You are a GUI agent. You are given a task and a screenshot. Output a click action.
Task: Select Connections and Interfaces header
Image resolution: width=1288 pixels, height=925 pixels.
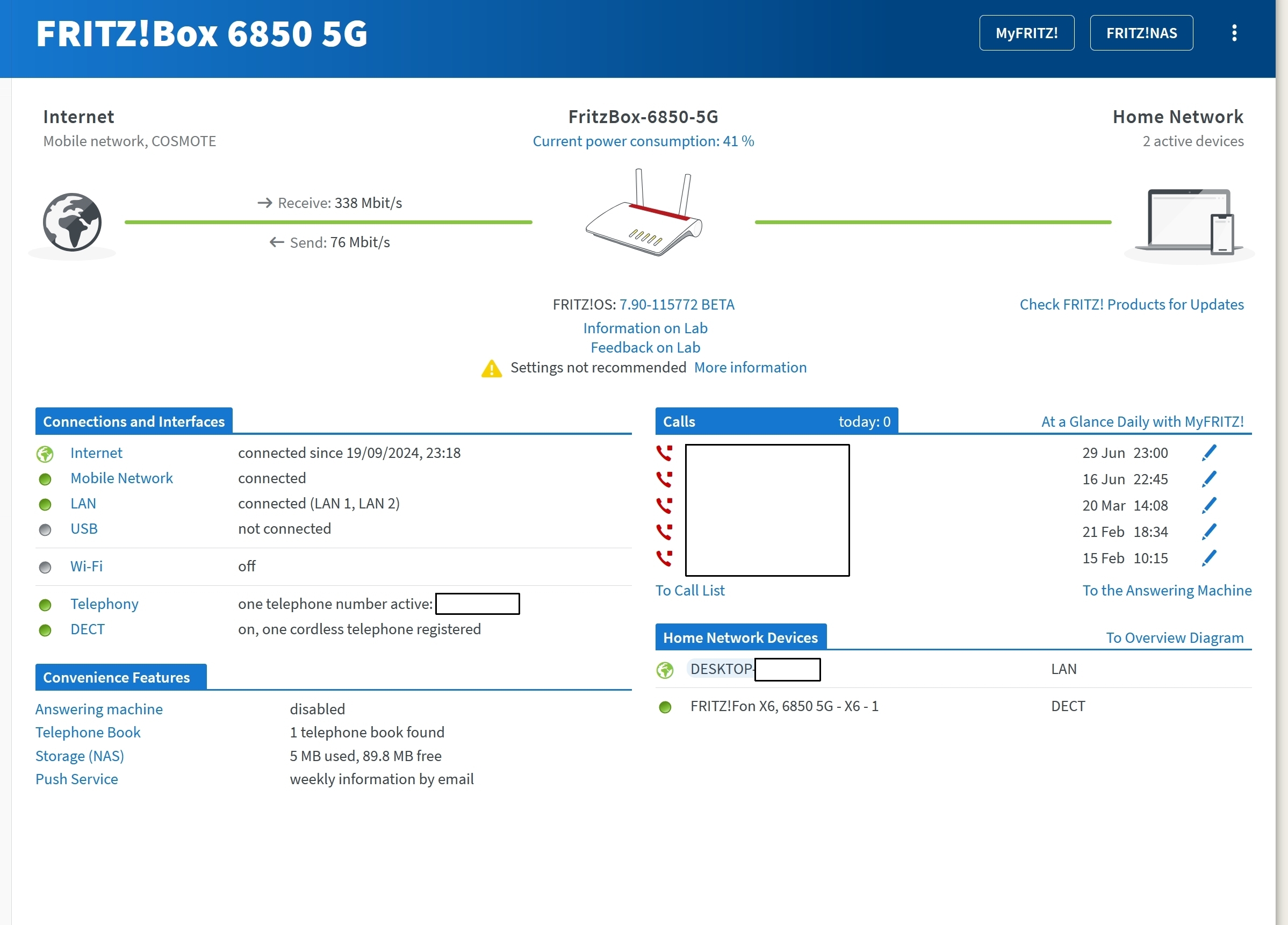(134, 421)
